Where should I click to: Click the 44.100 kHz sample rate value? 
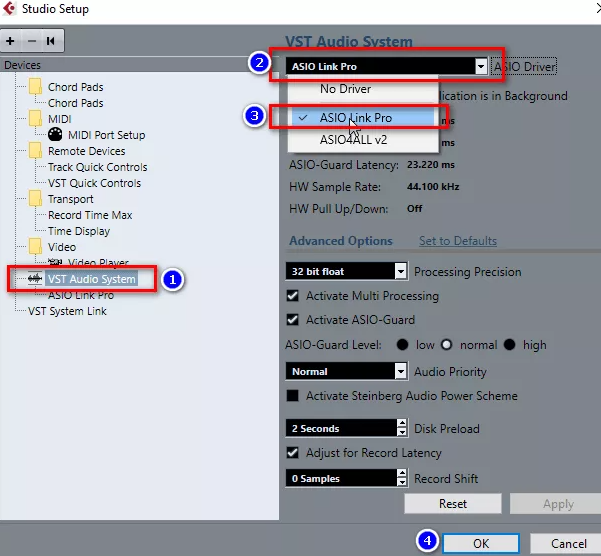(x=433, y=187)
